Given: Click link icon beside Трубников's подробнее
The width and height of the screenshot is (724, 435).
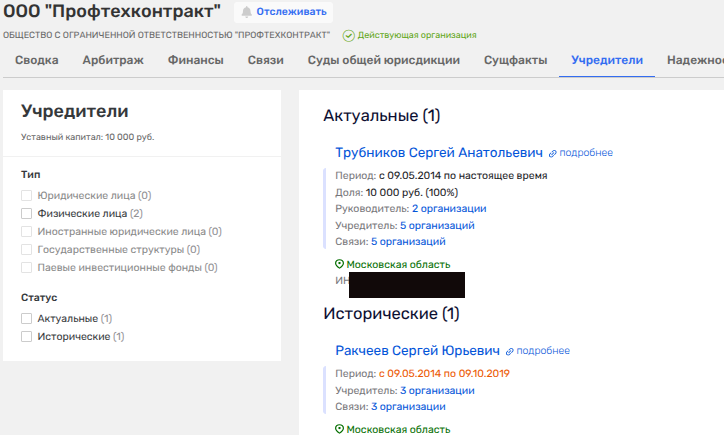Looking at the screenshot, I should pos(552,153).
